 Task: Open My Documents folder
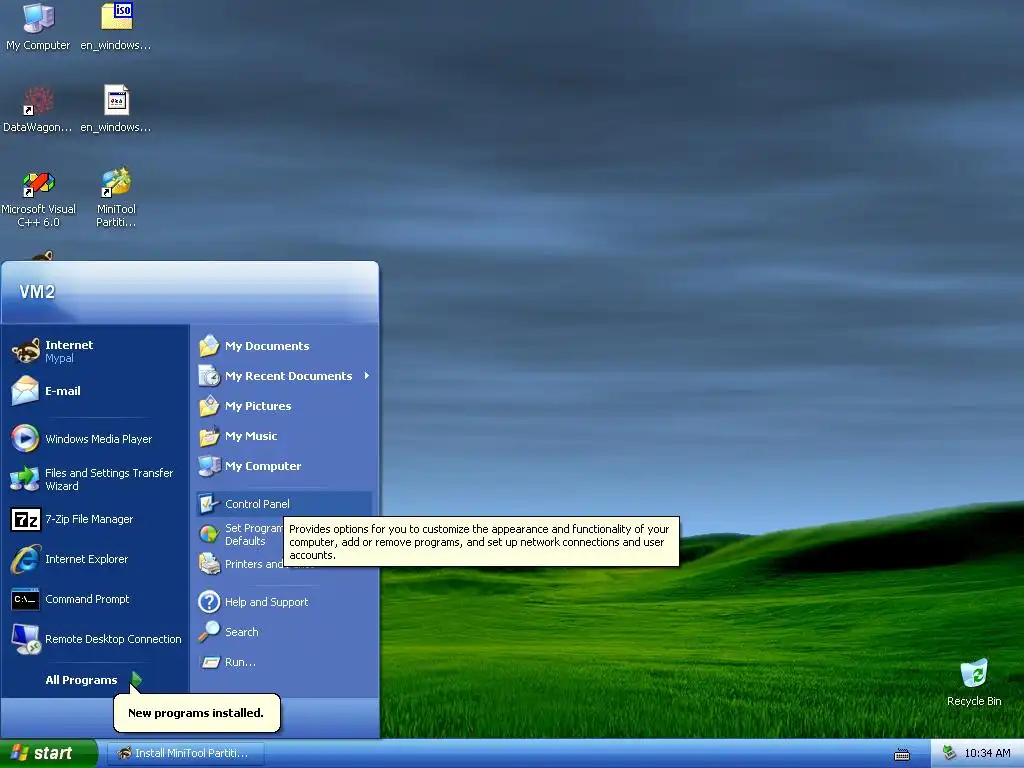point(284,345)
